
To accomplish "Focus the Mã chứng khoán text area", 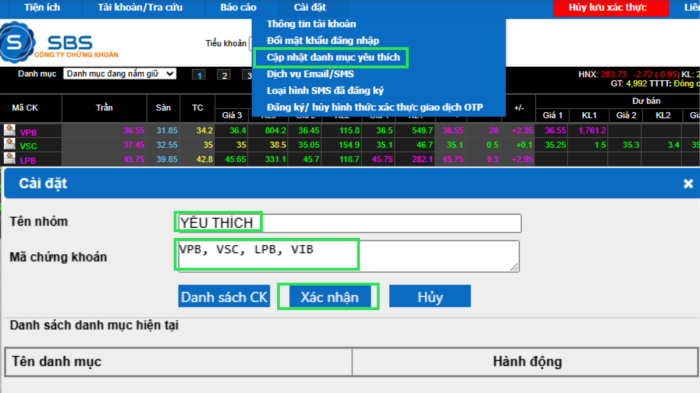I will coord(348,256).
